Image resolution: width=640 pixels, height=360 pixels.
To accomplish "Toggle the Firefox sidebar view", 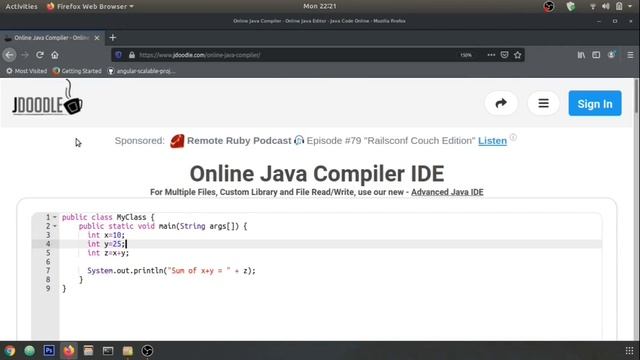I will pyautogui.click(x=596, y=55).
